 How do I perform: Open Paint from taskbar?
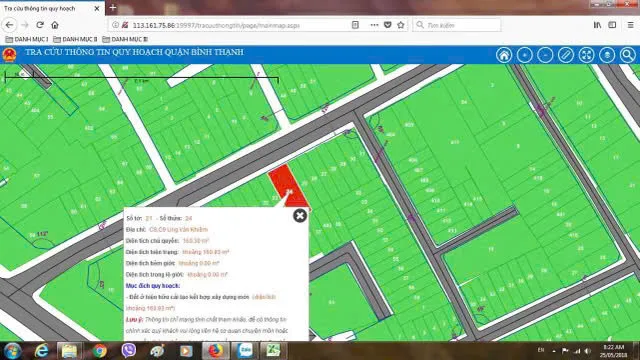click(x=157, y=351)
